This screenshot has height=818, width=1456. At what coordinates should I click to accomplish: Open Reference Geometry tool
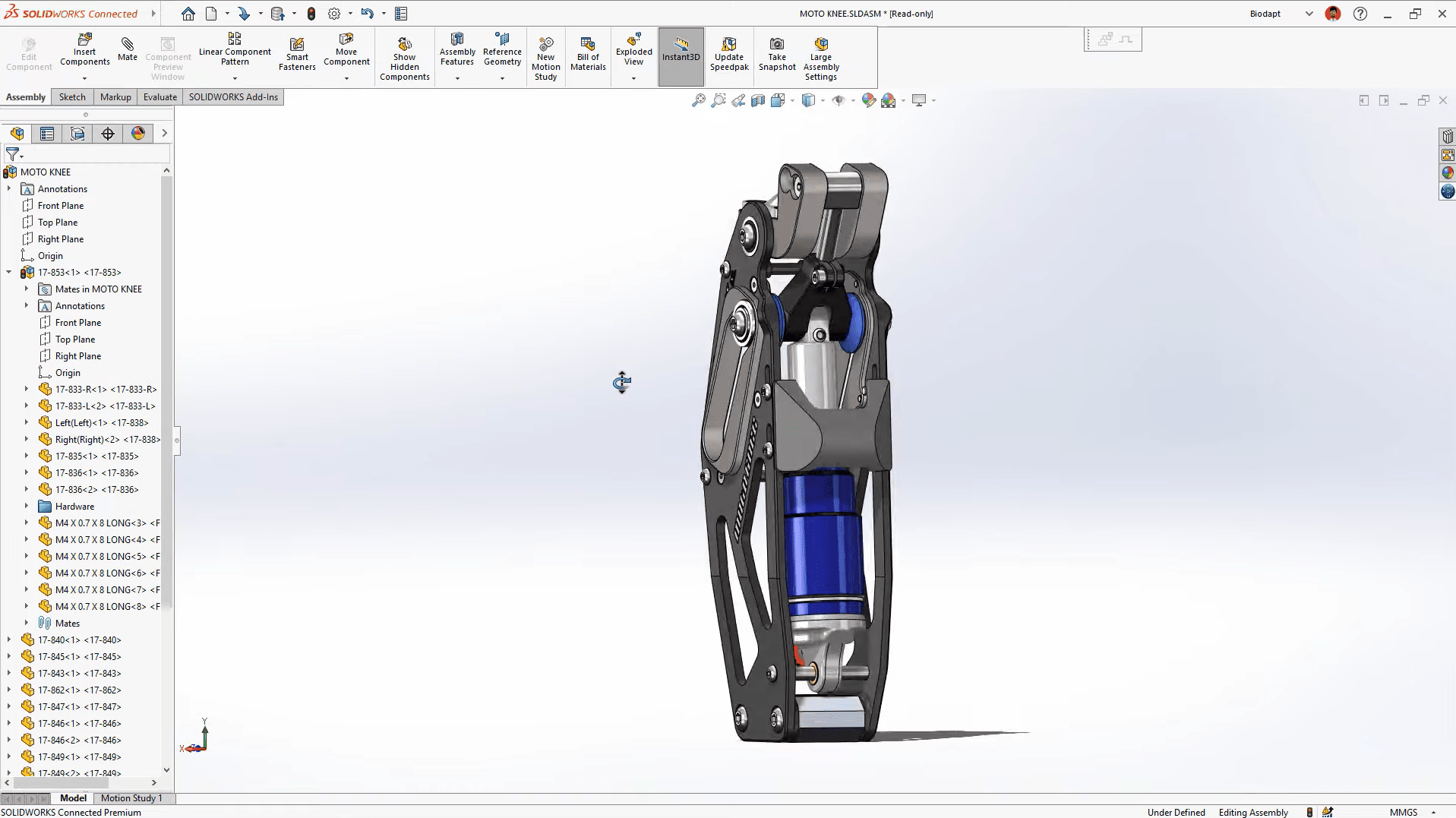[x=502, y=49]
